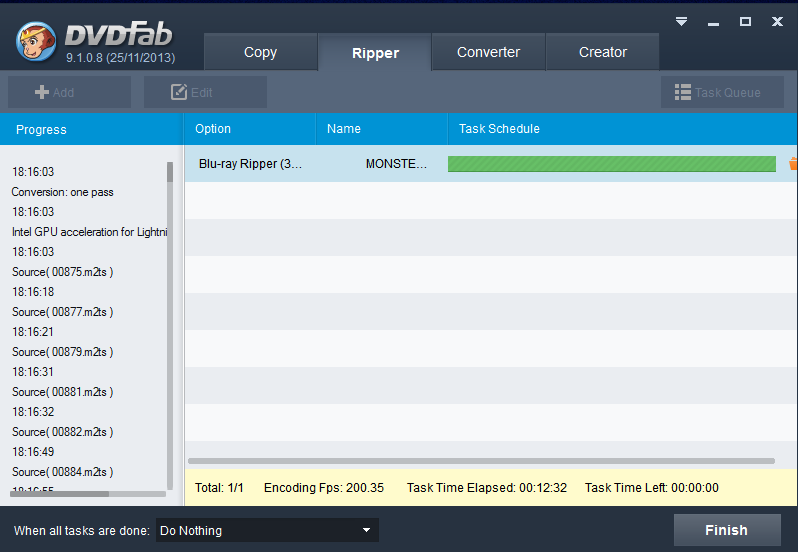Click the Finish button
This screenshot has width=798, height=552.
coord(727,530)
